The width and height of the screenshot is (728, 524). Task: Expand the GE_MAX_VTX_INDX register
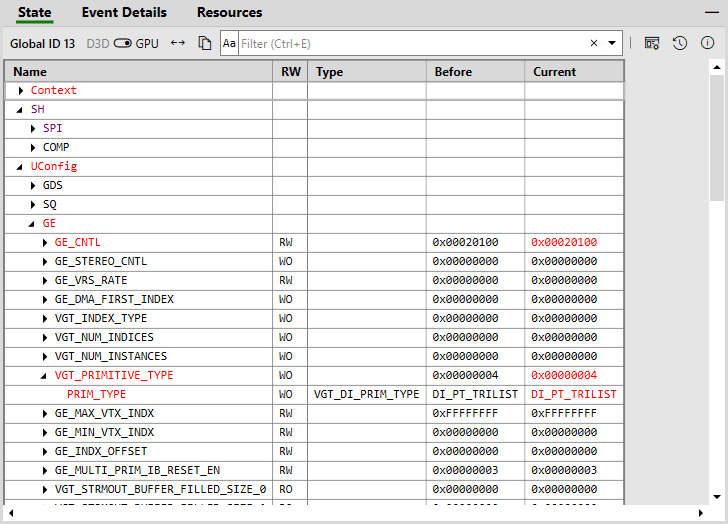(45, 414)
